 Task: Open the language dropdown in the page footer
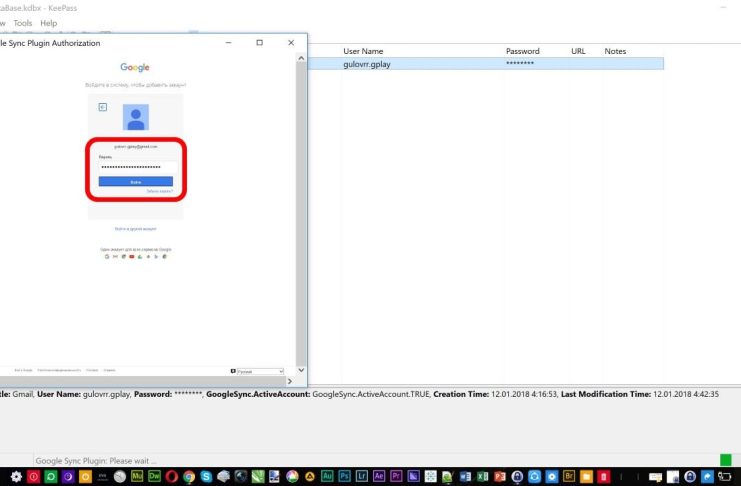coord(260,372)
